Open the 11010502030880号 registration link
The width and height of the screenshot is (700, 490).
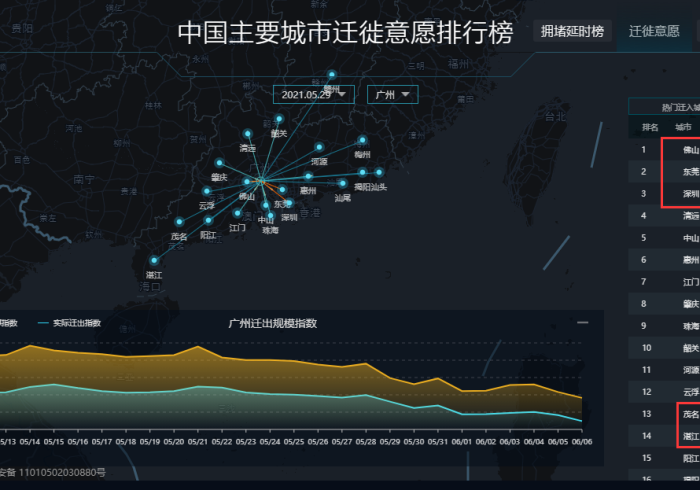[62, 472]
